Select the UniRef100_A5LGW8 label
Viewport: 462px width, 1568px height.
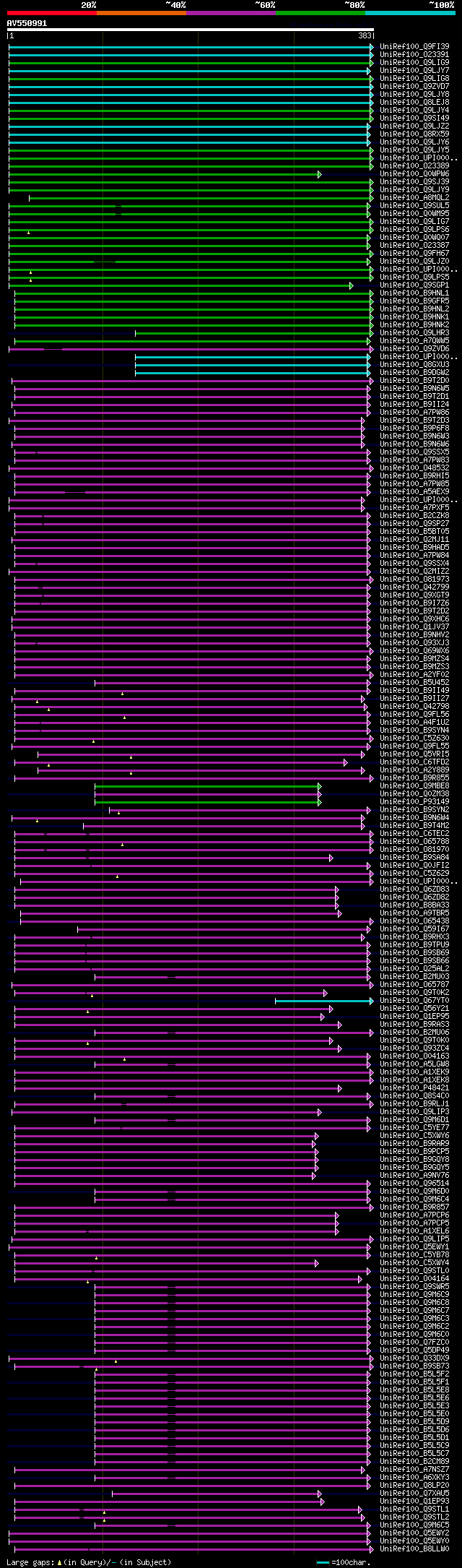414,1064
